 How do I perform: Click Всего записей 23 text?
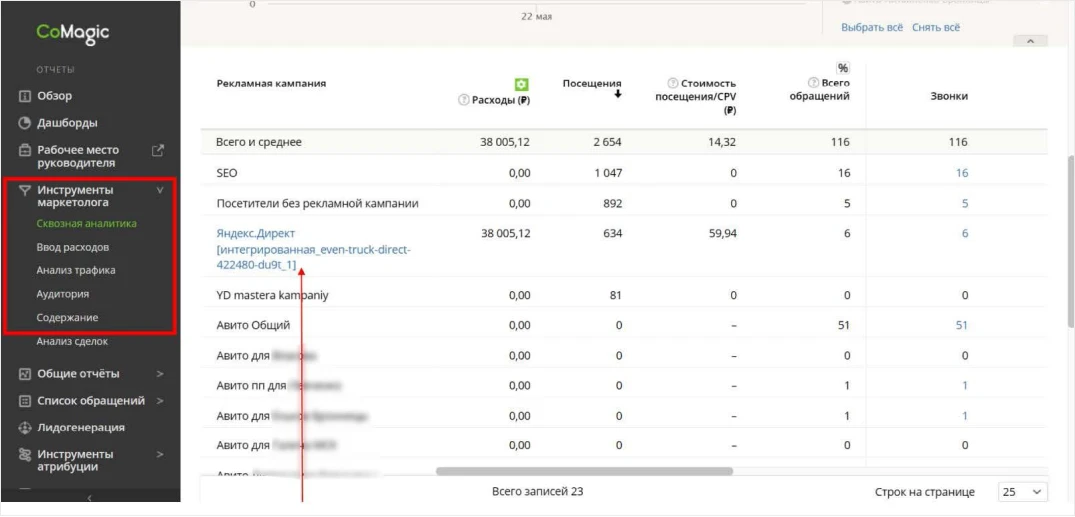pos(538,491)
